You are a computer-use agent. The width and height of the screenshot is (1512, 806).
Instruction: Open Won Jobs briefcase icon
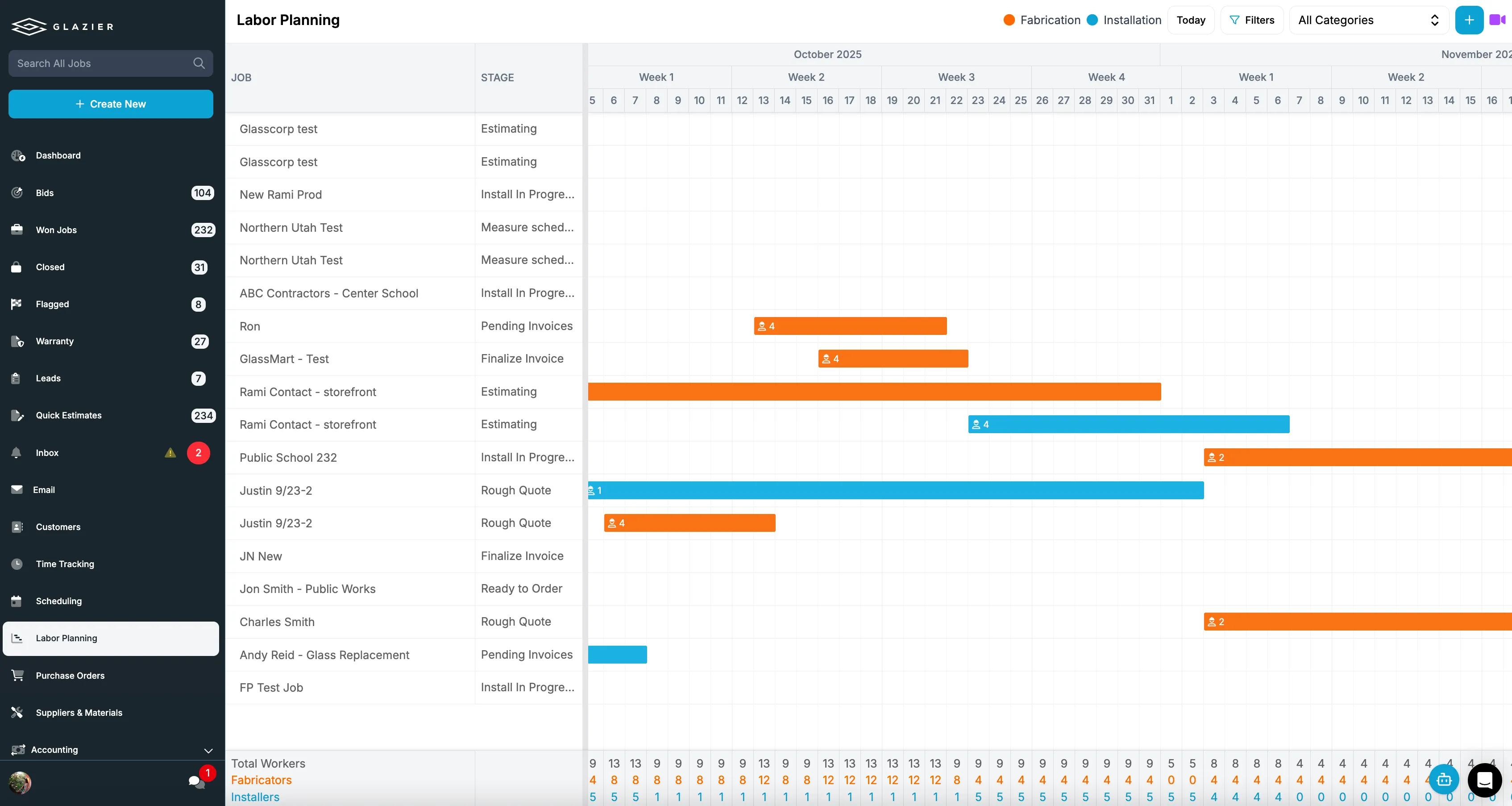tap(17, 230)
